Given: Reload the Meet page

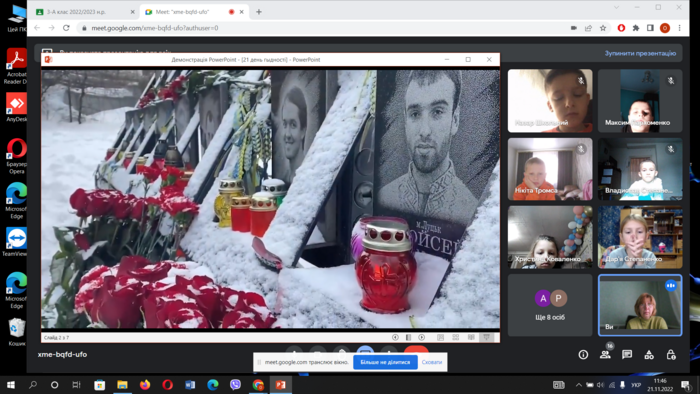Looking at the screenshot, I should coord(66,28).
